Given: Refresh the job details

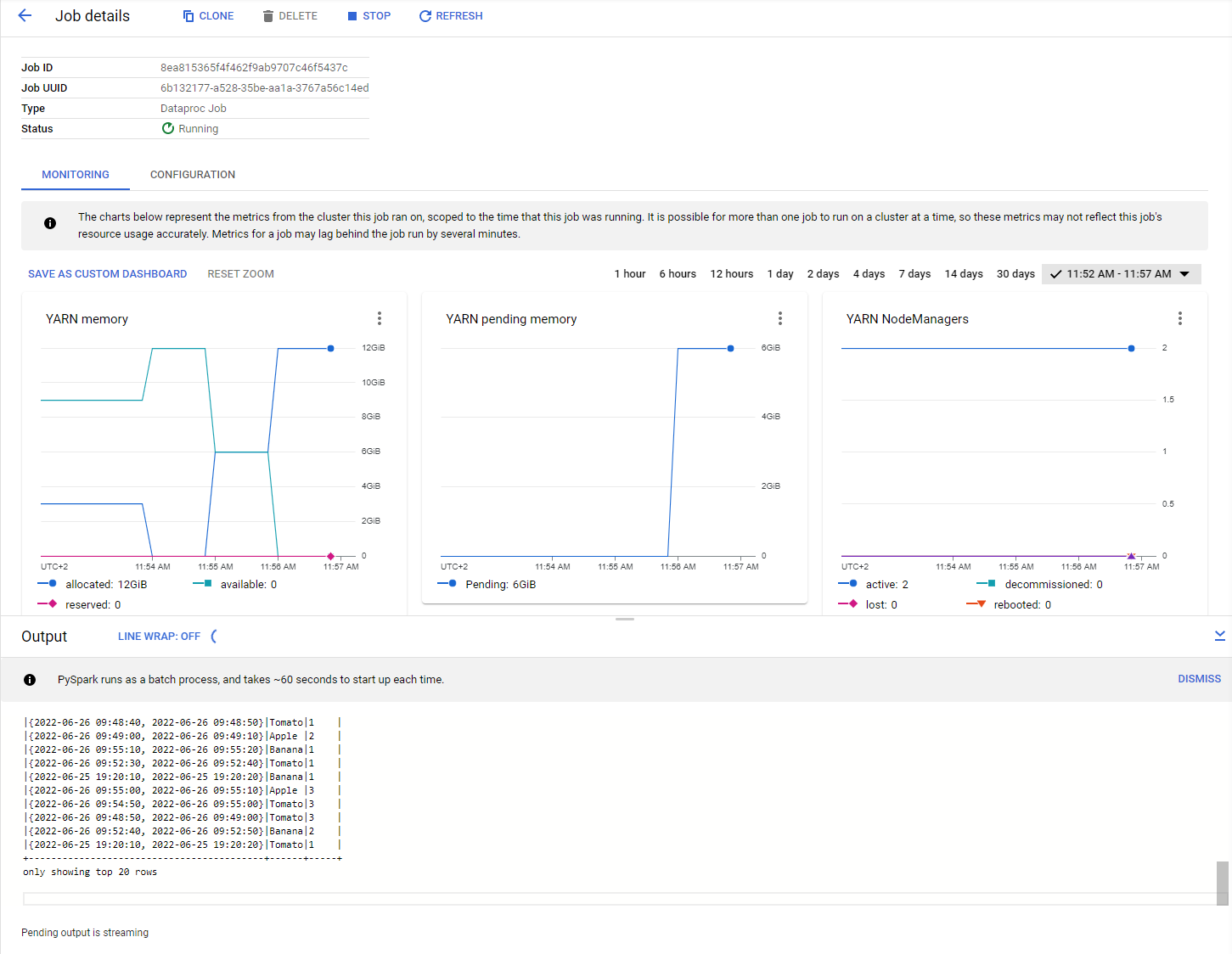Looking at the screenshot, I should 451,16.
